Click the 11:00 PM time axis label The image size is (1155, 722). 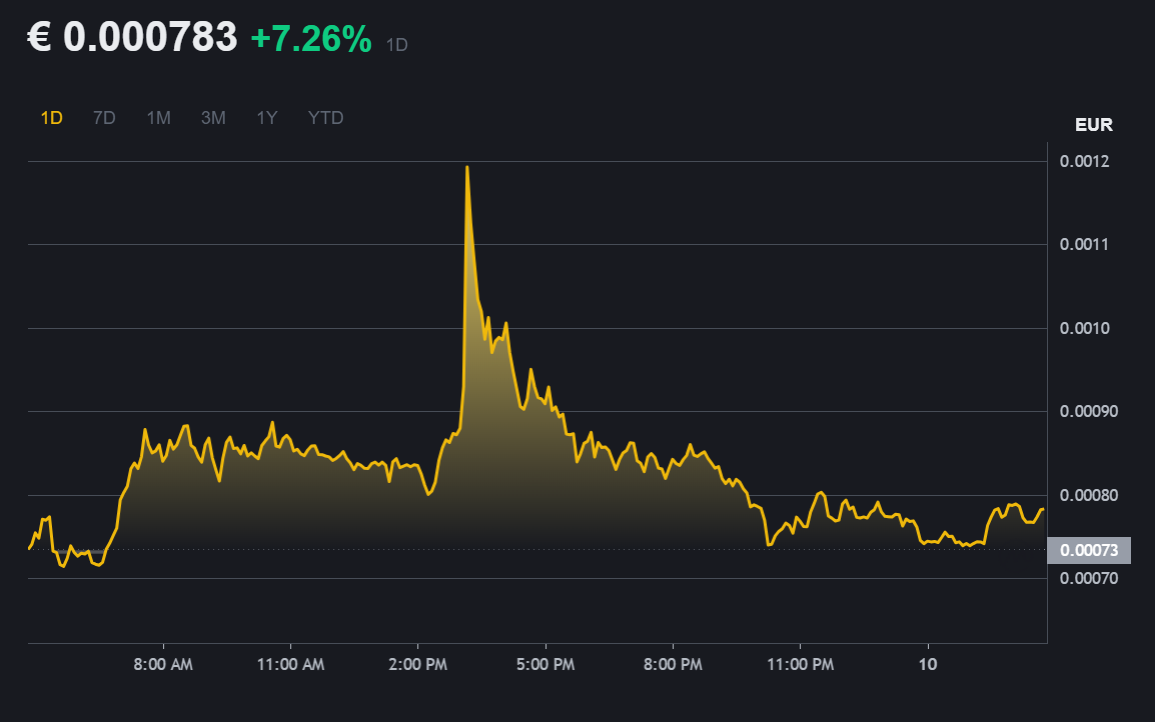tap(800, 664)
